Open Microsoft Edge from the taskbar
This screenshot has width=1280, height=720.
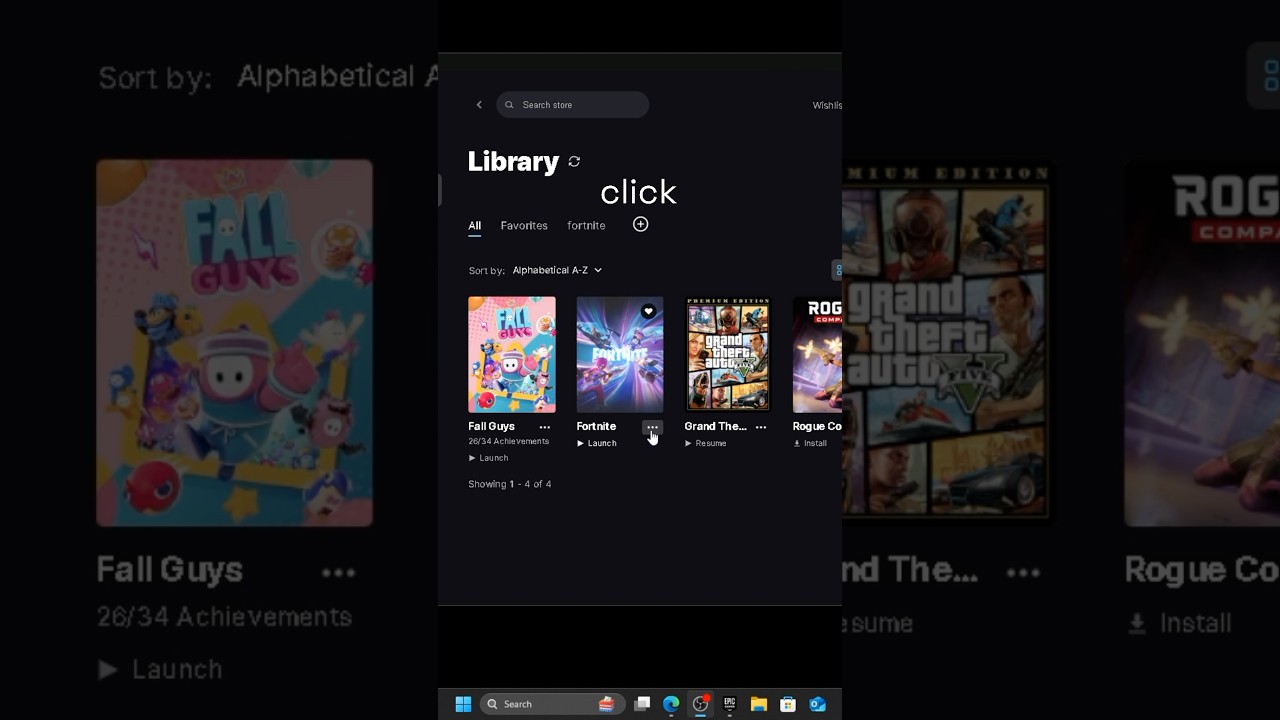coord(671,704)
